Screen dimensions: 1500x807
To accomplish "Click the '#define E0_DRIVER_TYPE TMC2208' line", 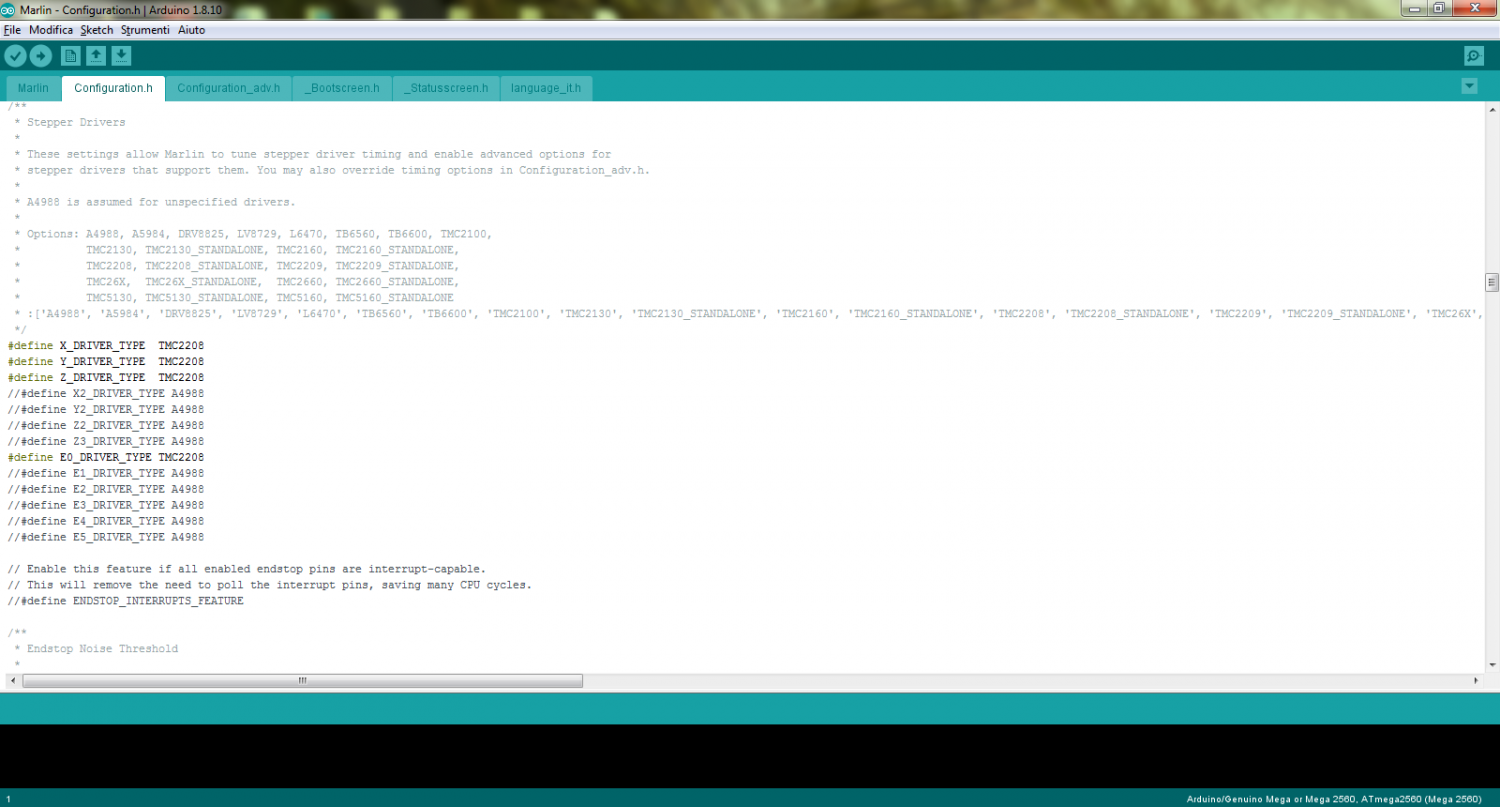I will (106, 457).
